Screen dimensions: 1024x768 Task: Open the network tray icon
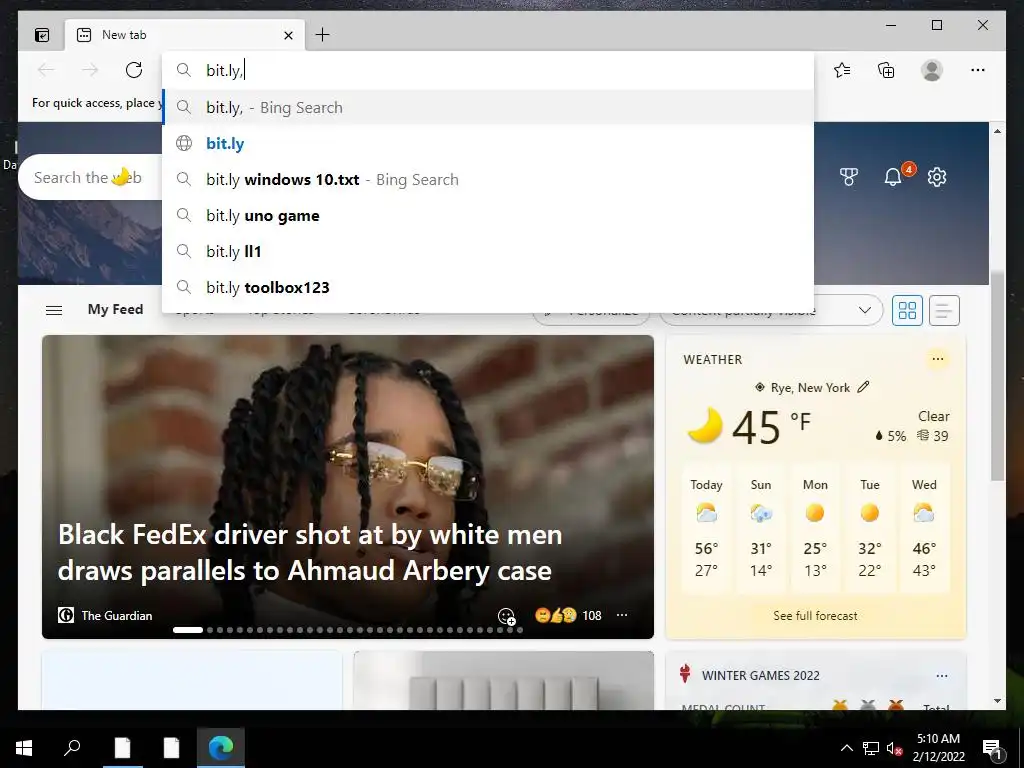871,748
